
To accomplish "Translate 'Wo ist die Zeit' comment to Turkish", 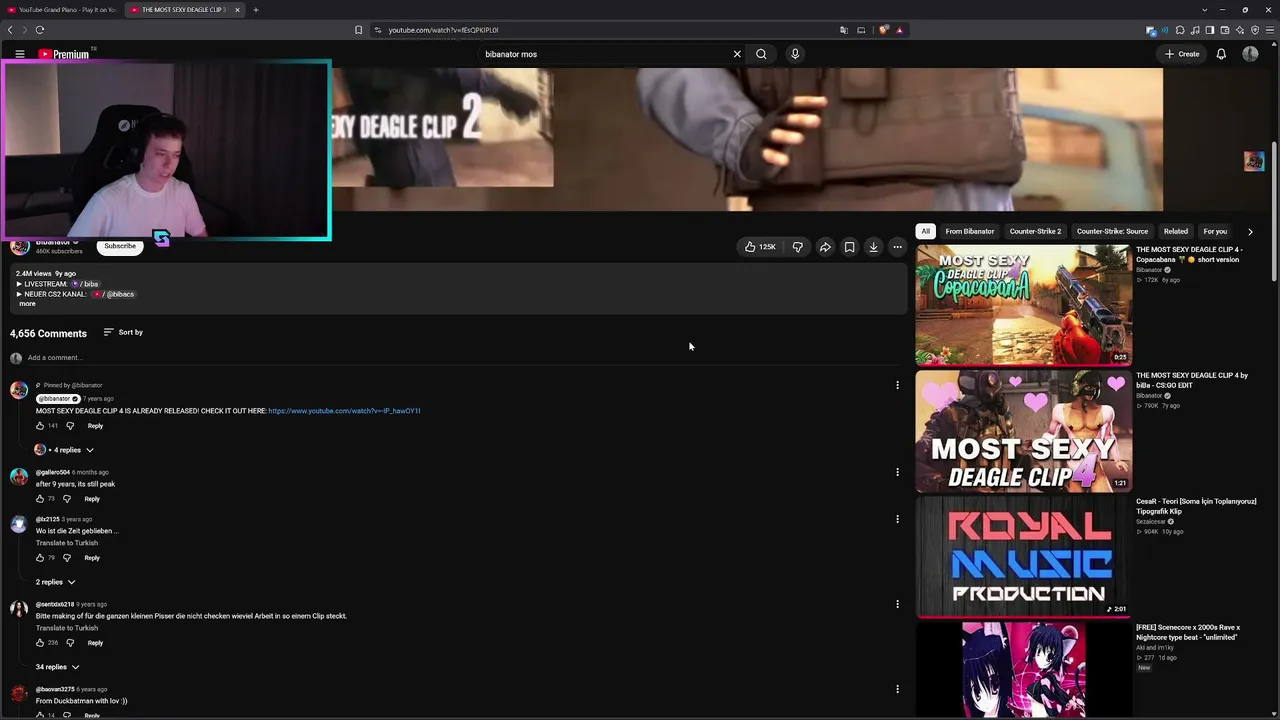I will tap(67, 543).
